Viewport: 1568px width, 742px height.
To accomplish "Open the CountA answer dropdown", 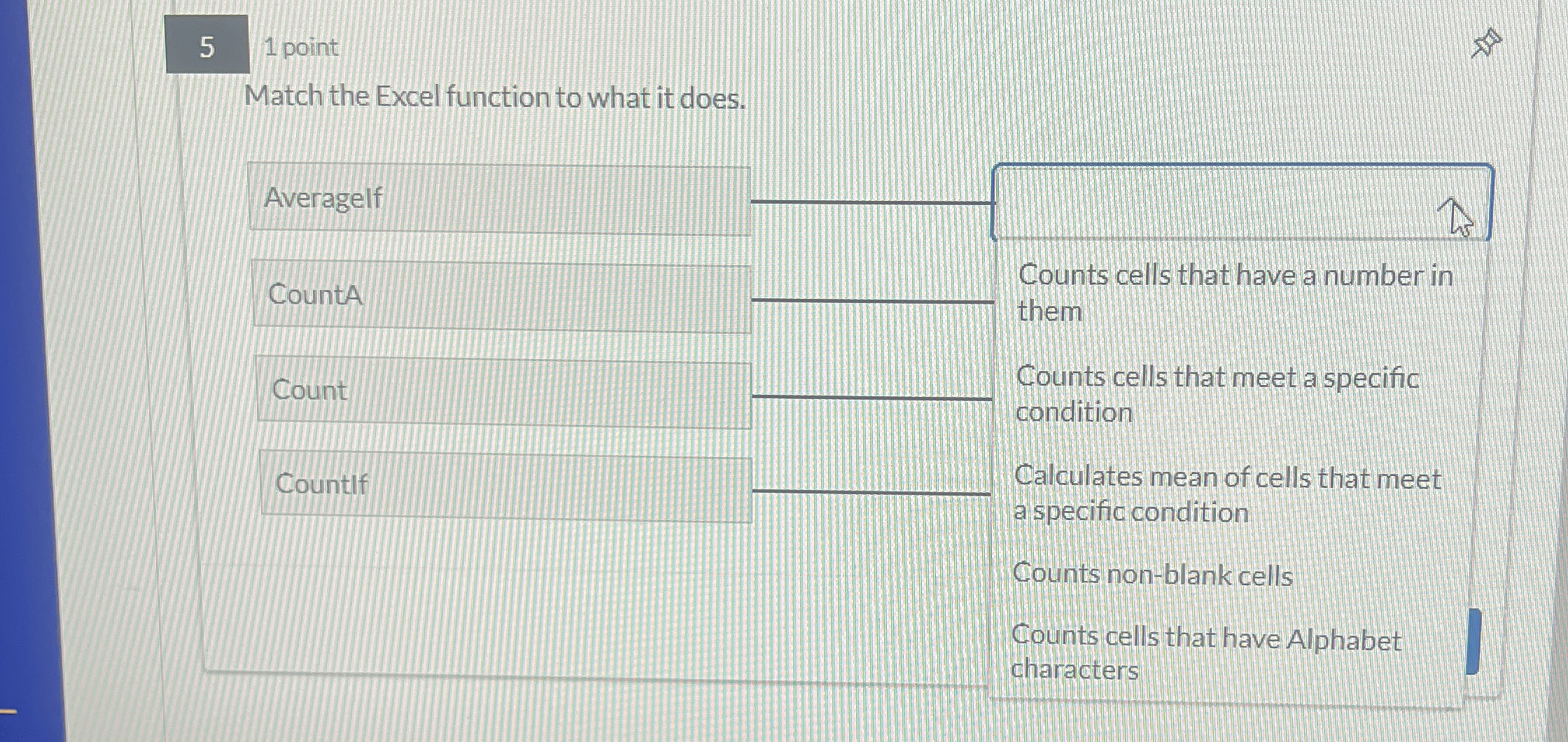I will (1190, 301).
